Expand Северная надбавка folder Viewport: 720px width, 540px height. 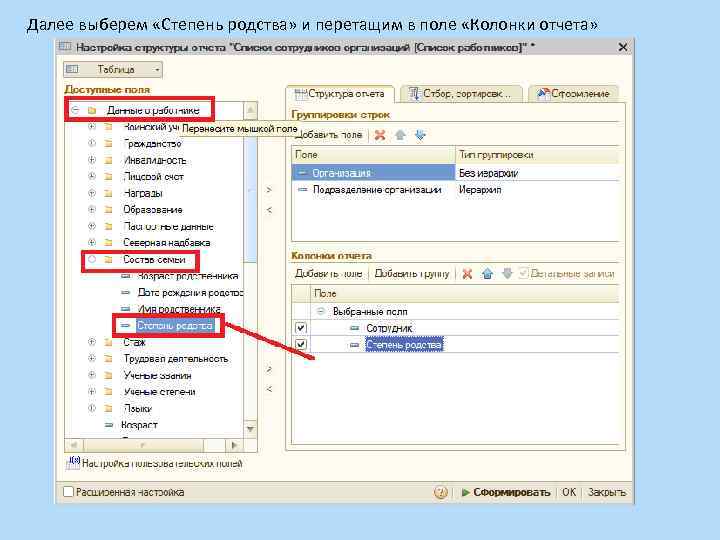92,242
